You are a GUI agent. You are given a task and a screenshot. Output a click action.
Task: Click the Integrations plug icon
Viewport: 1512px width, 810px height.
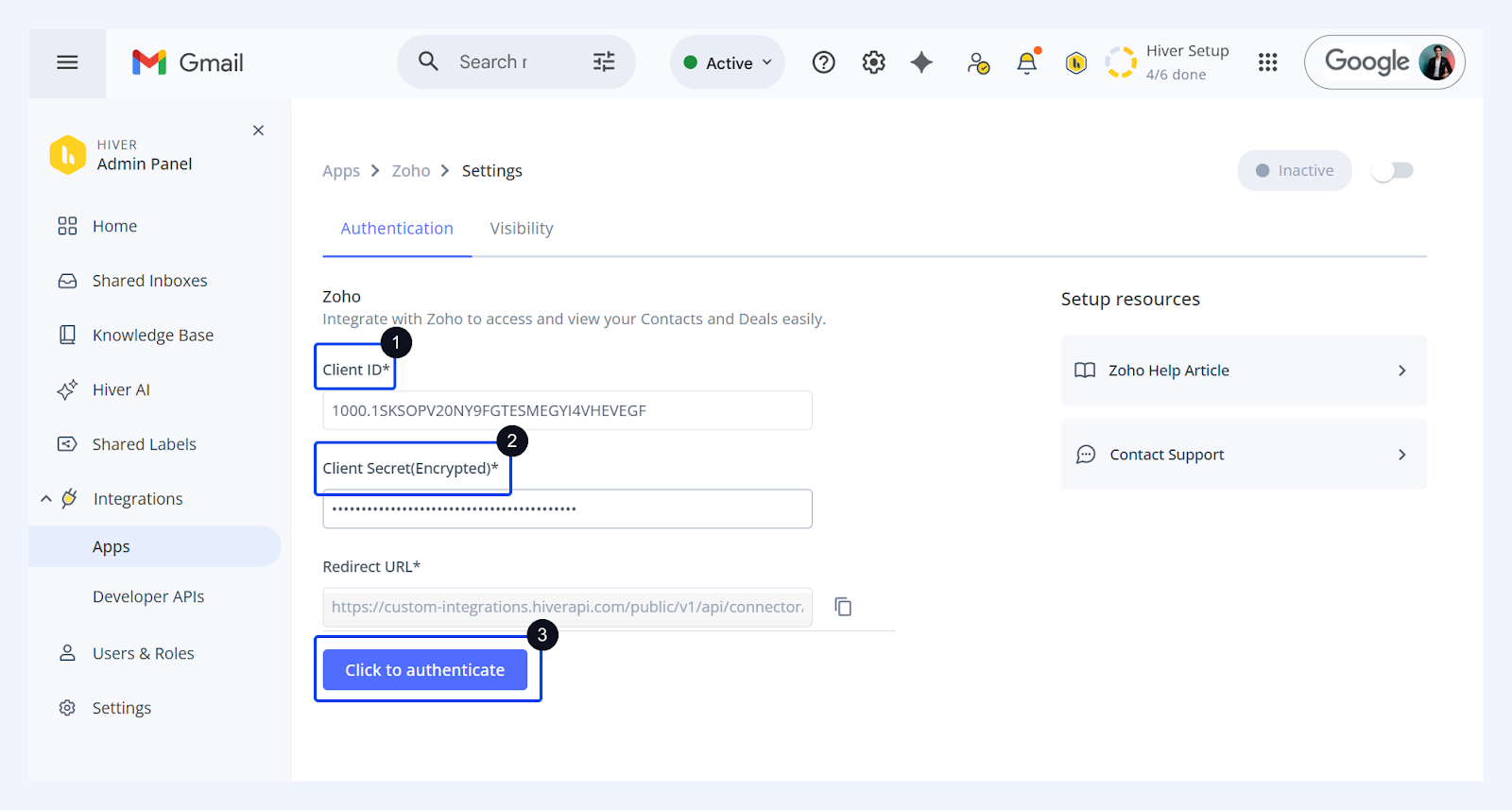(x=69, y=498)
